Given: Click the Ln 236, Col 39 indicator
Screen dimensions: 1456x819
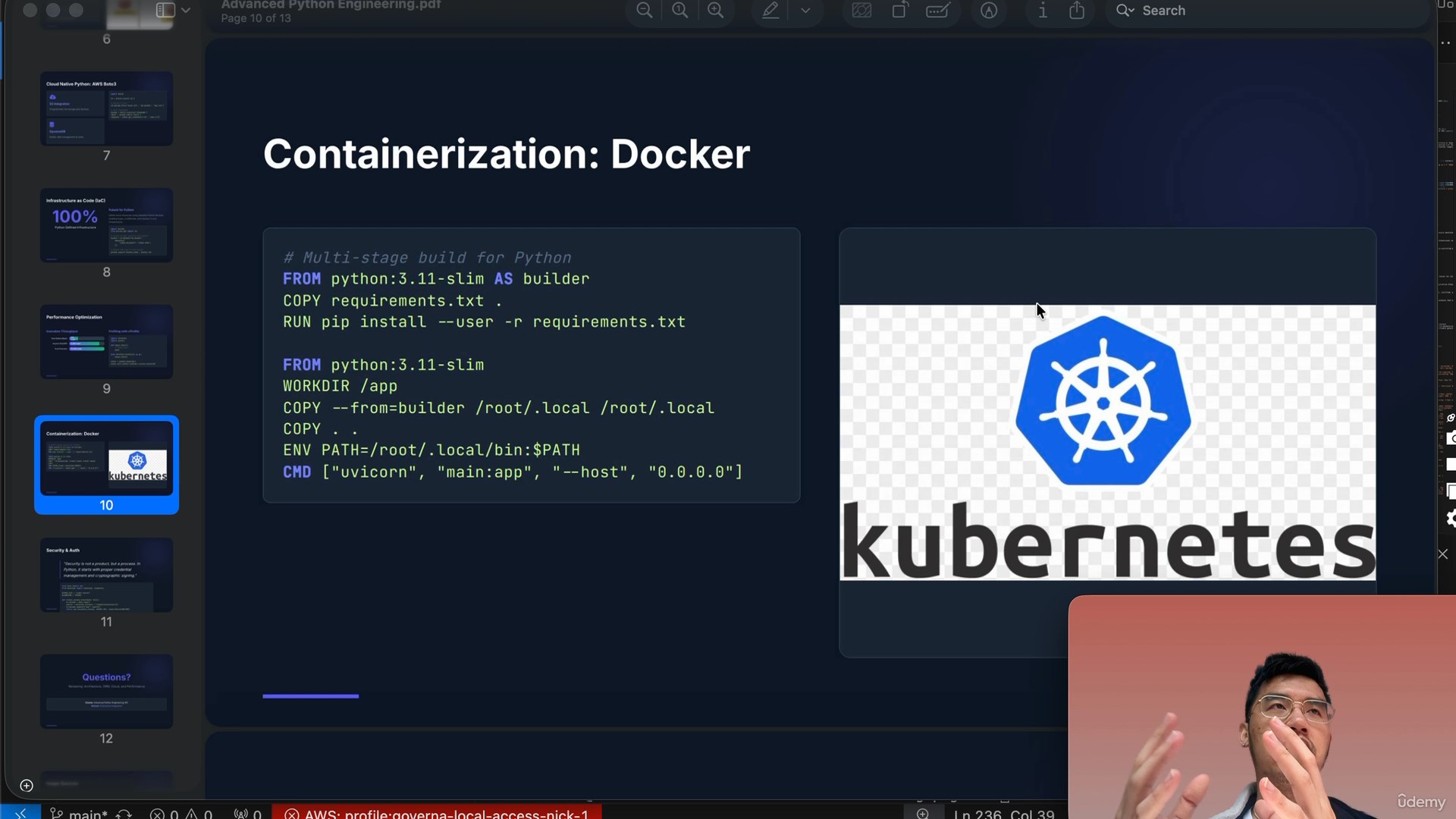Looking at the screenshot, I should [x=1004, y=813].
